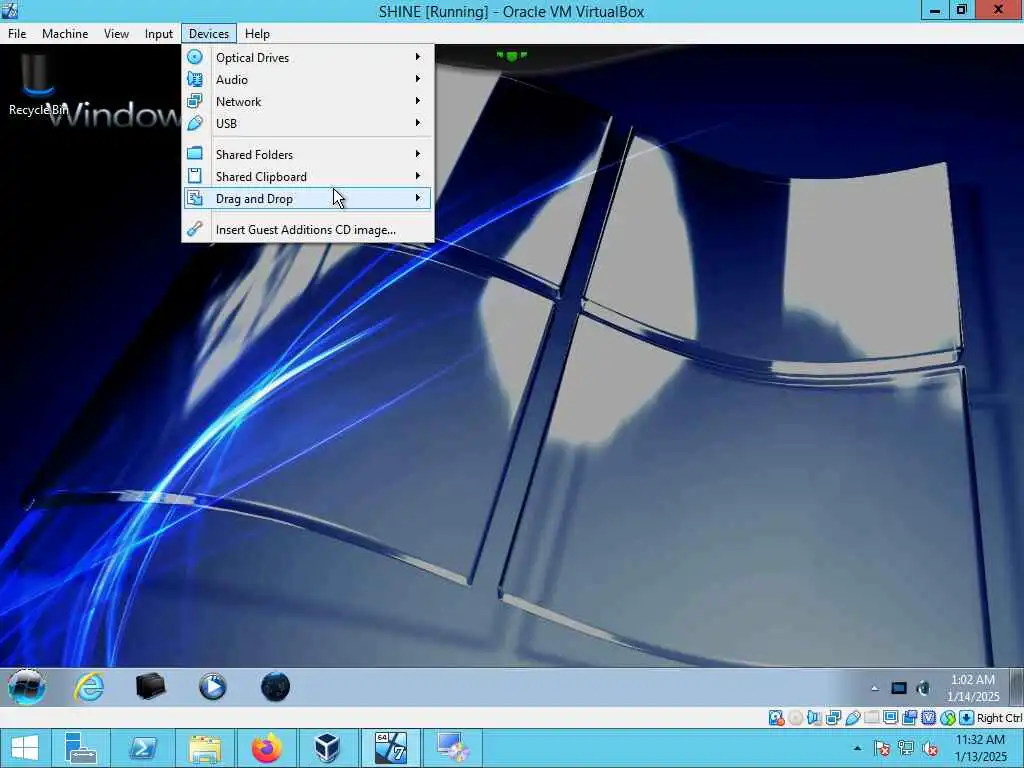
Task: Open the Audio submenu entry
Action: pos(307,80)
